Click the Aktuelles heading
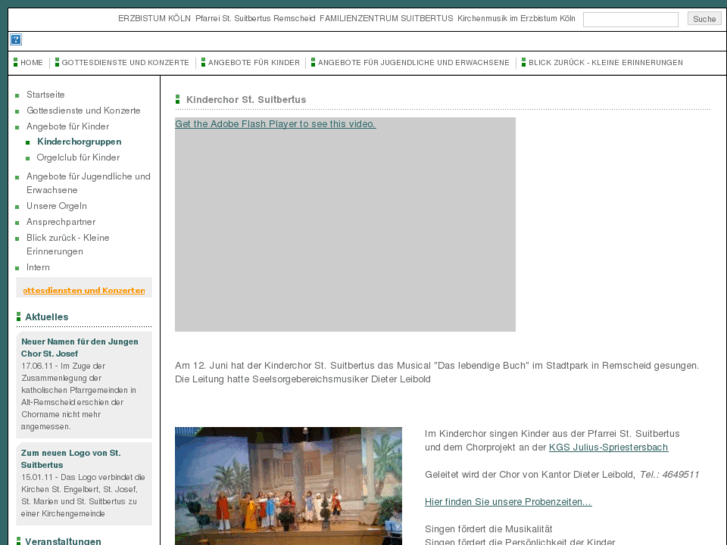The image size is (727, 545). tap(46, 317)
